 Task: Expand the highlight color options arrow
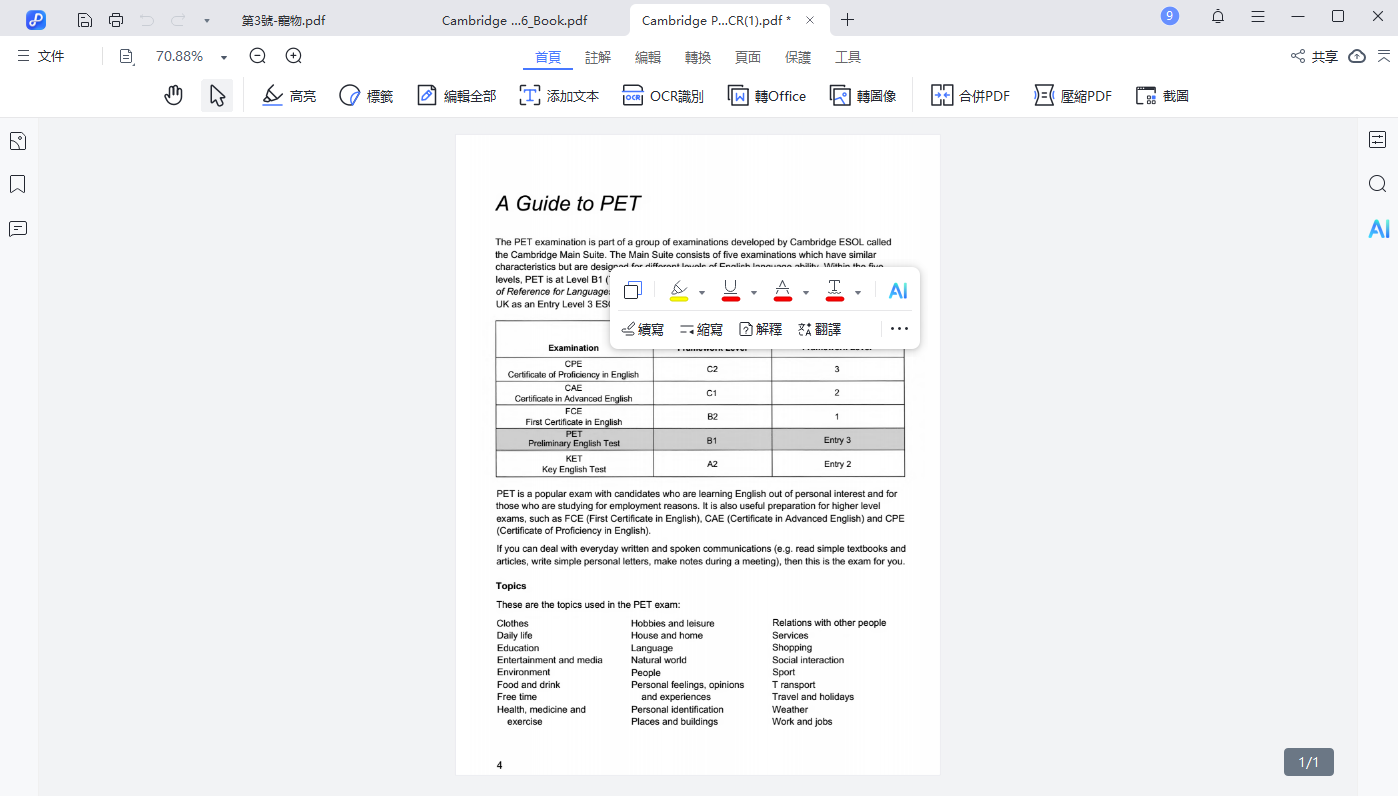tap(701, 290)
